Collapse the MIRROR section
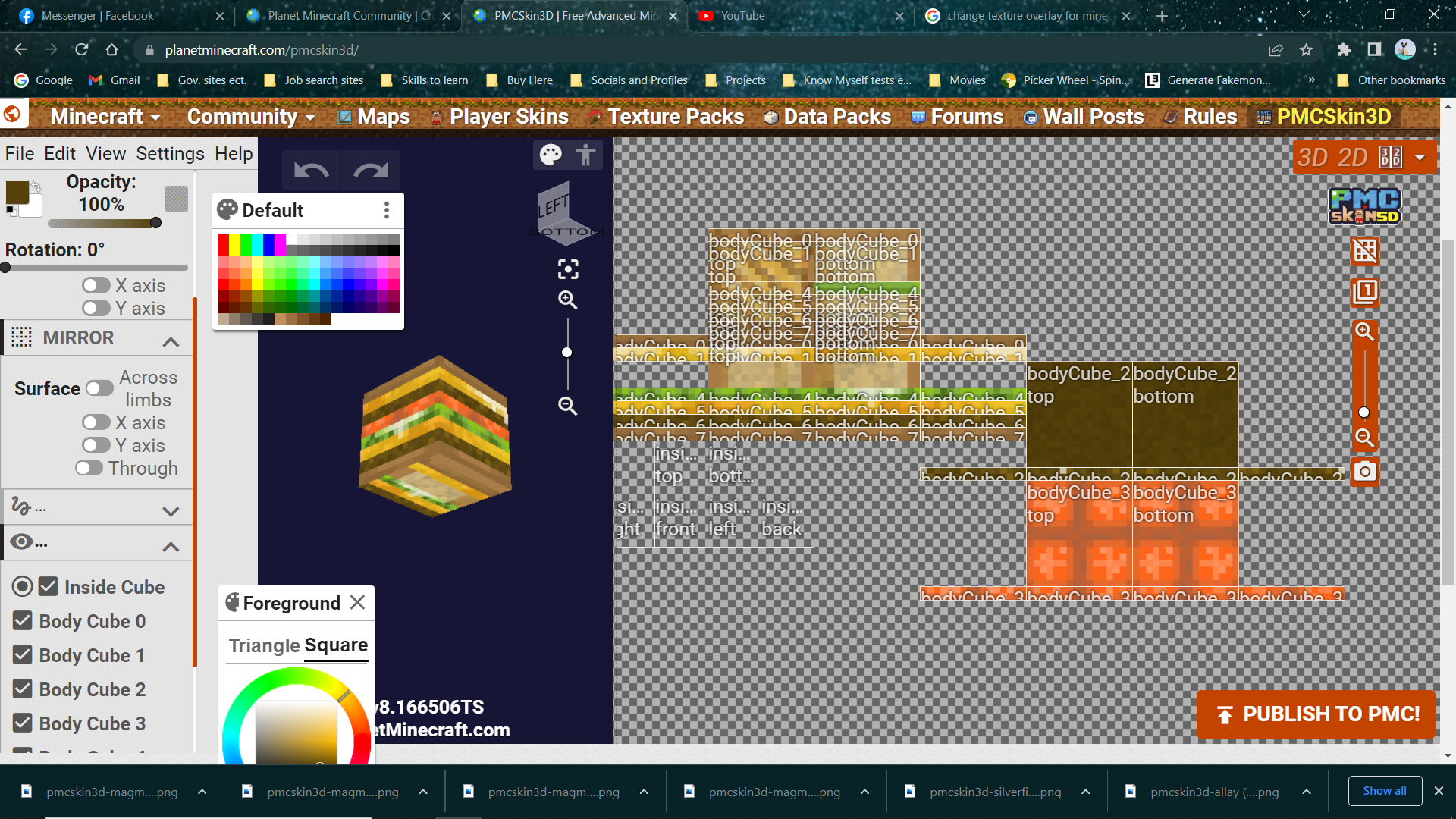 click(x=171, y=341)
